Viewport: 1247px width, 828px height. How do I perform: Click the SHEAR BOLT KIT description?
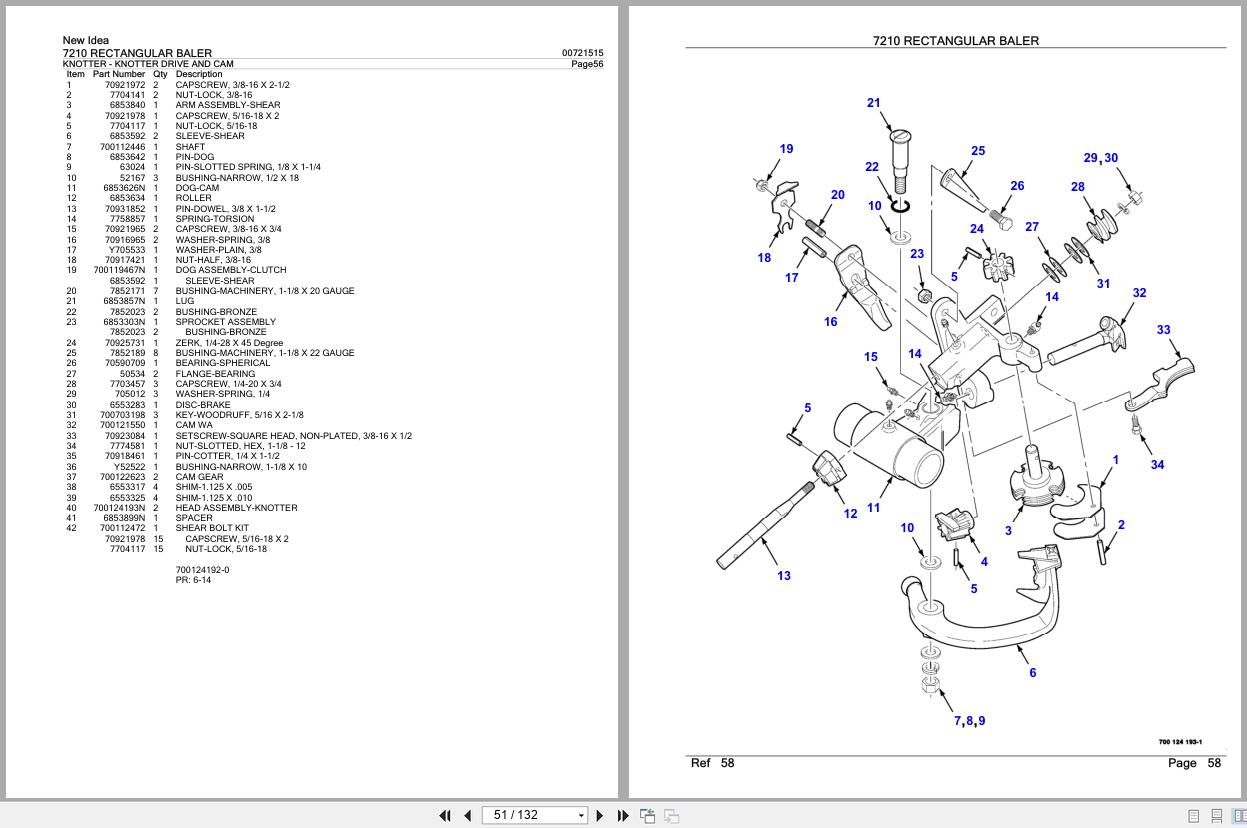[213, 528]
